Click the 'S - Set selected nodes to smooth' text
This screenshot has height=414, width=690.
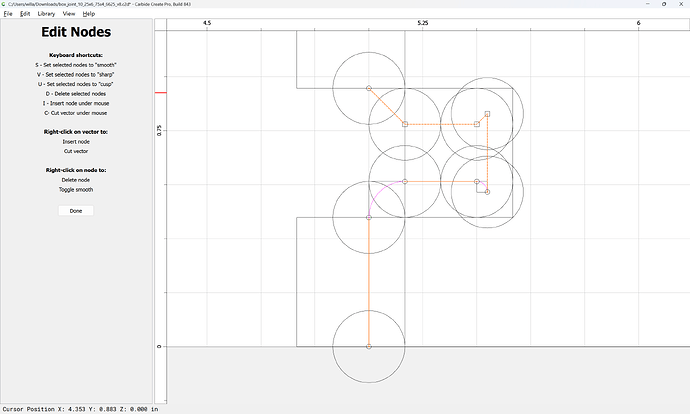[x=76, y=65]
